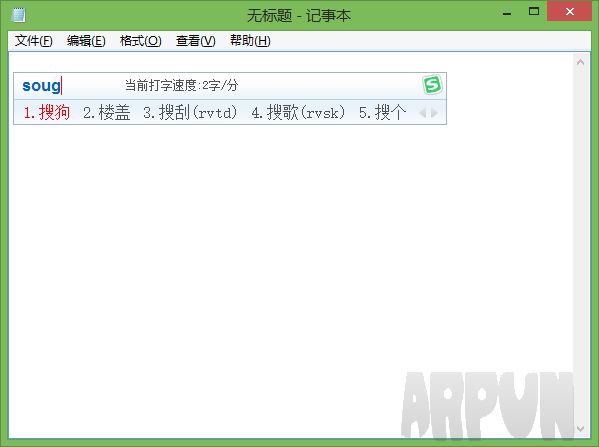Close the Notepad window
The image size is (599, 447).
tap(569, 11)
